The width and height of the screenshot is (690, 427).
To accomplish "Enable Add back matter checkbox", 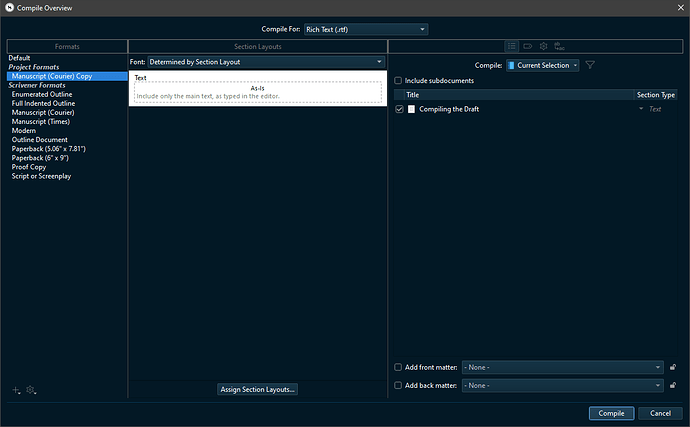I will (398, 385).
